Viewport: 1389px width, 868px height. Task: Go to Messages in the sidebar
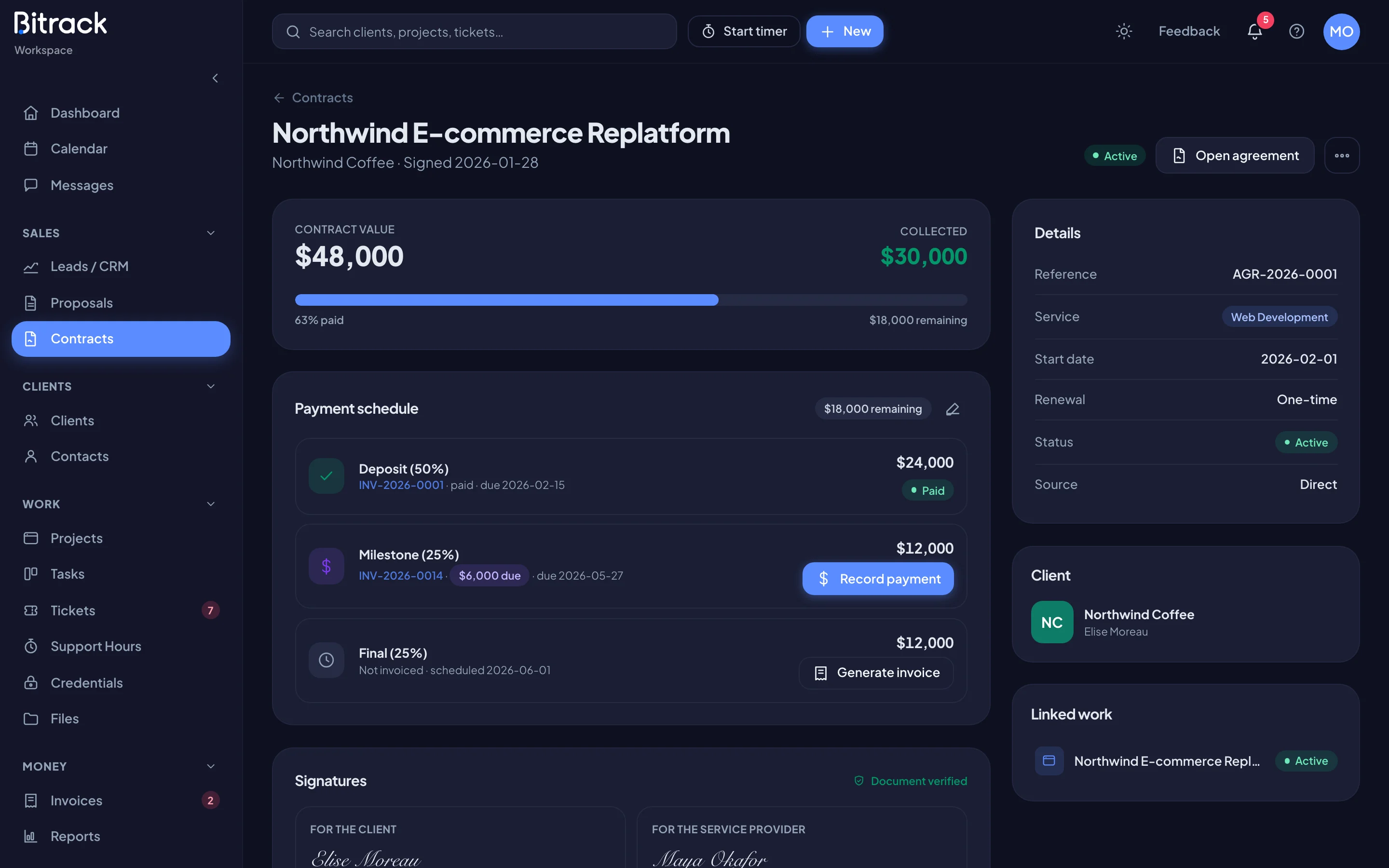121,186
